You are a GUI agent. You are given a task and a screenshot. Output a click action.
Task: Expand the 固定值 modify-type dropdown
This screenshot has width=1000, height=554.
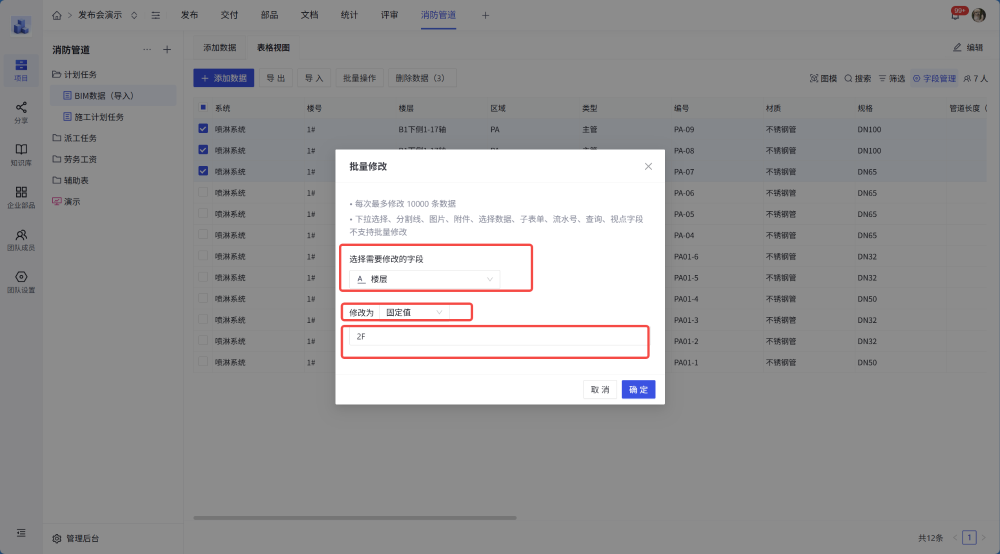[414, 312]
